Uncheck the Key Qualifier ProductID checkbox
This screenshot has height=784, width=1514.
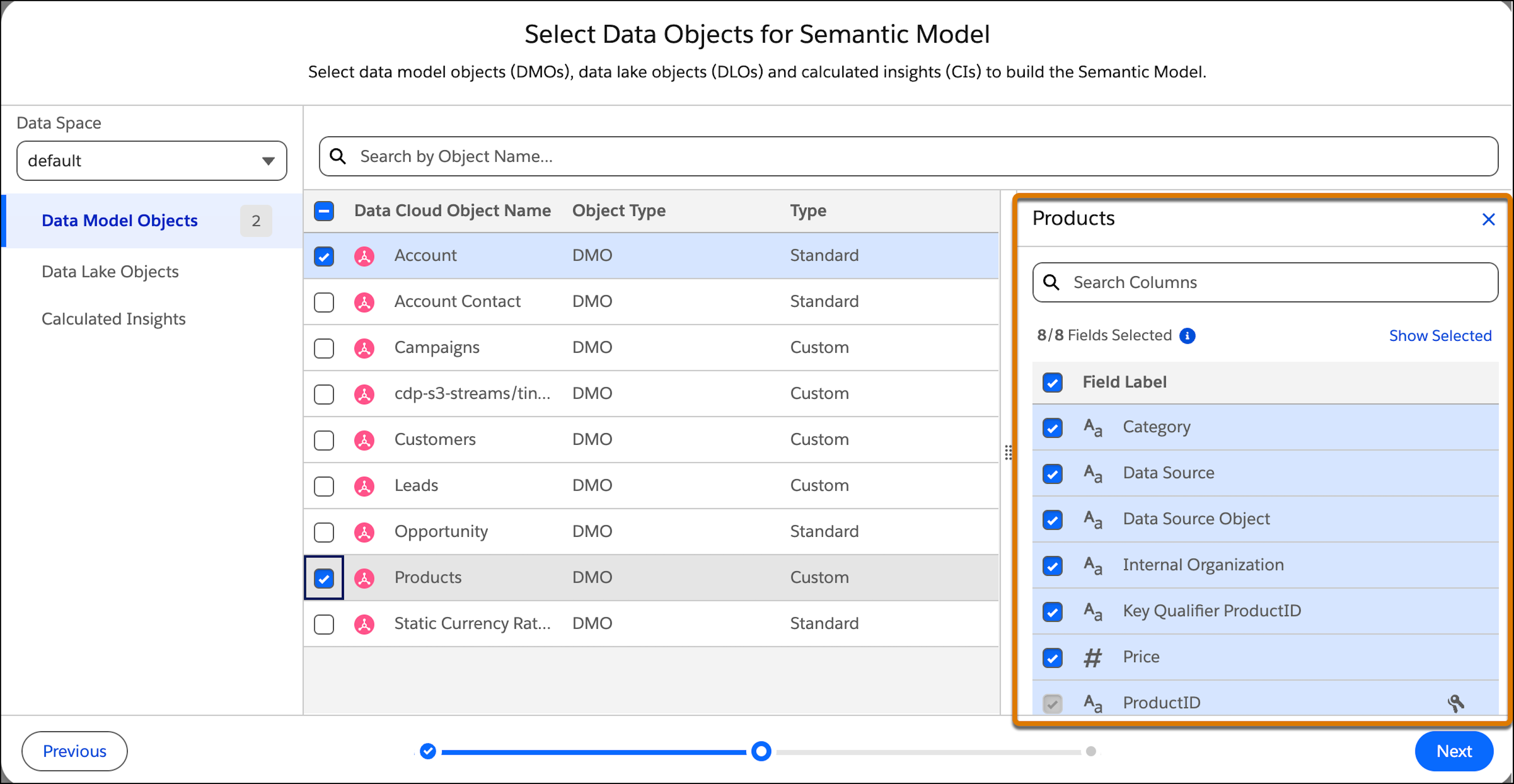(1052, 611)
